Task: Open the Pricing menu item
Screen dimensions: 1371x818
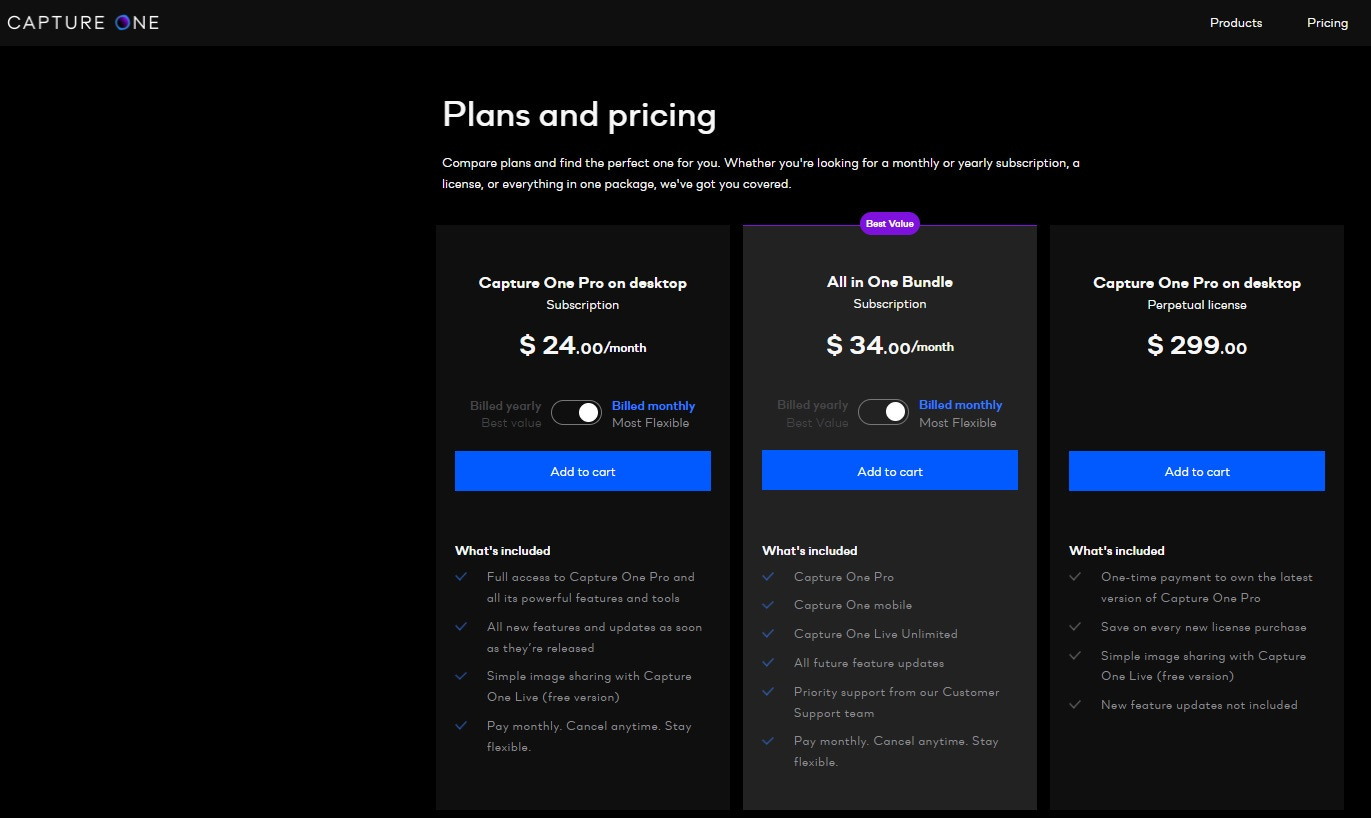Action: [x=1327, y=23]
